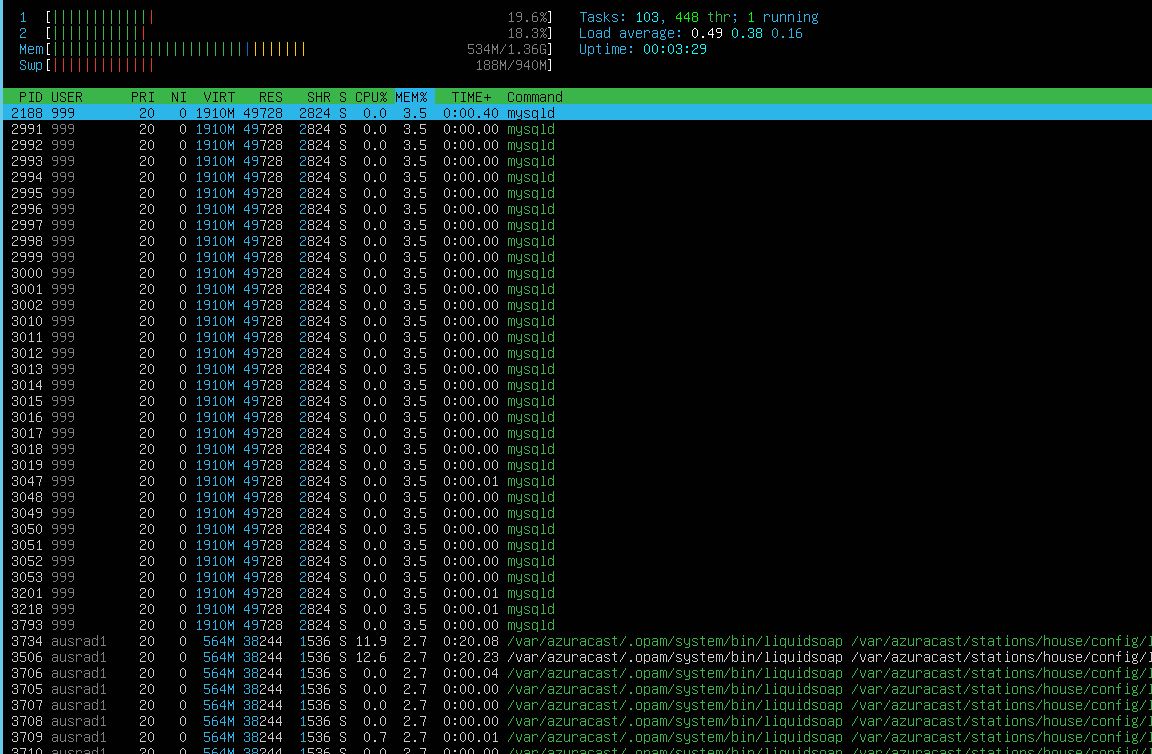This screenshot has height=754, width=1152.
Task: Select process row with PID 3016
Action: [x=576, y=417]
